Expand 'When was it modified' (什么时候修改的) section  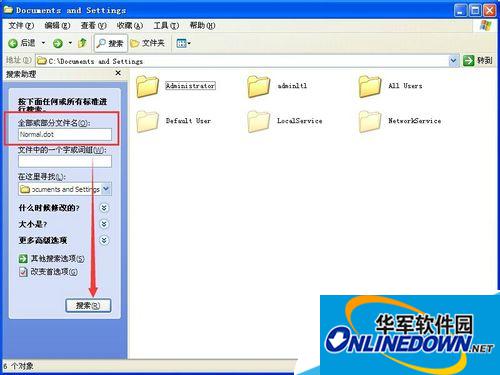(x=104, y=208)
